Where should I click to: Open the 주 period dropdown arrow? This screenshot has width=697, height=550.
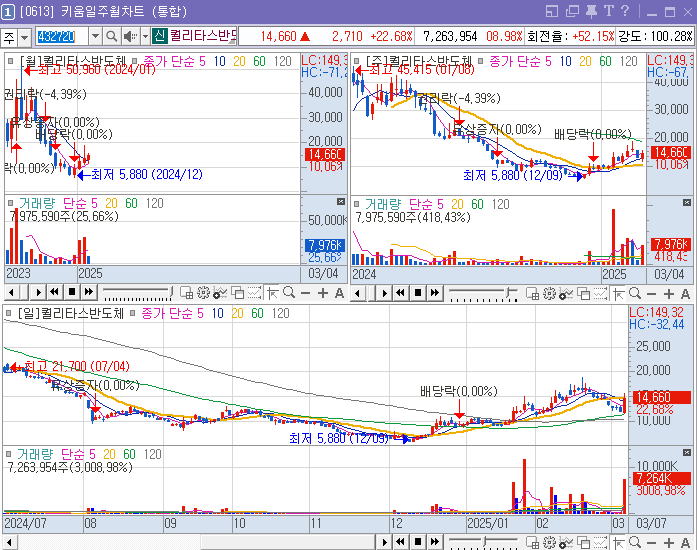coord(24,36)
